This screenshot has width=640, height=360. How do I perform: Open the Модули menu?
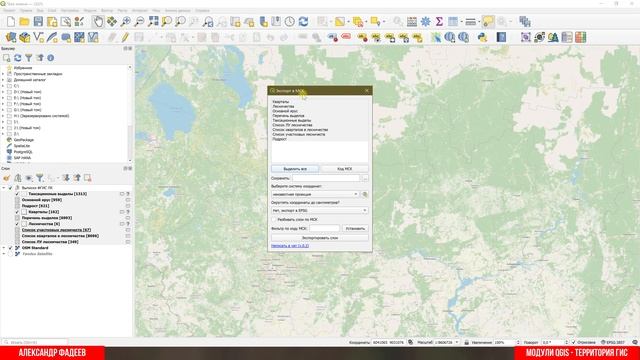pyautogui.click(x=90, y=10)
